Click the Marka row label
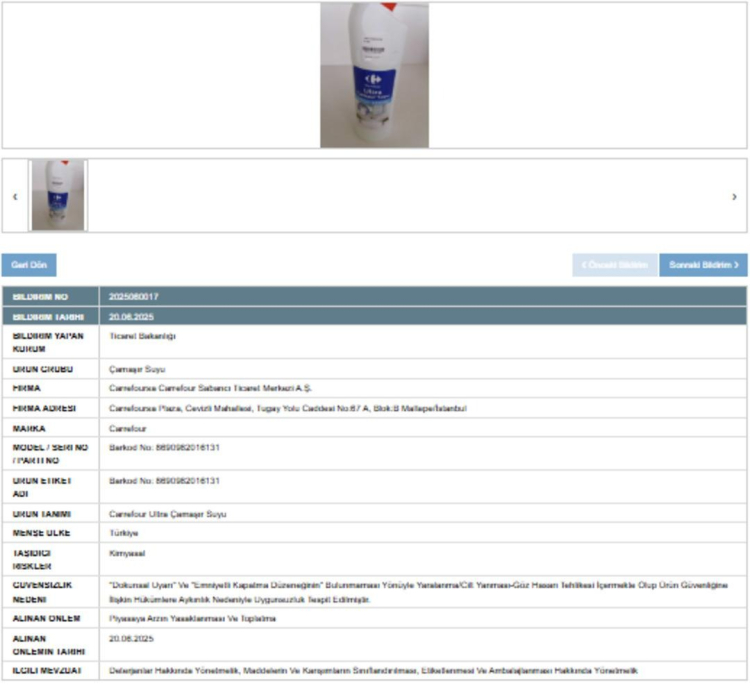Image resolution: width=750 pixels, height=688 pixels. (28, 428)
